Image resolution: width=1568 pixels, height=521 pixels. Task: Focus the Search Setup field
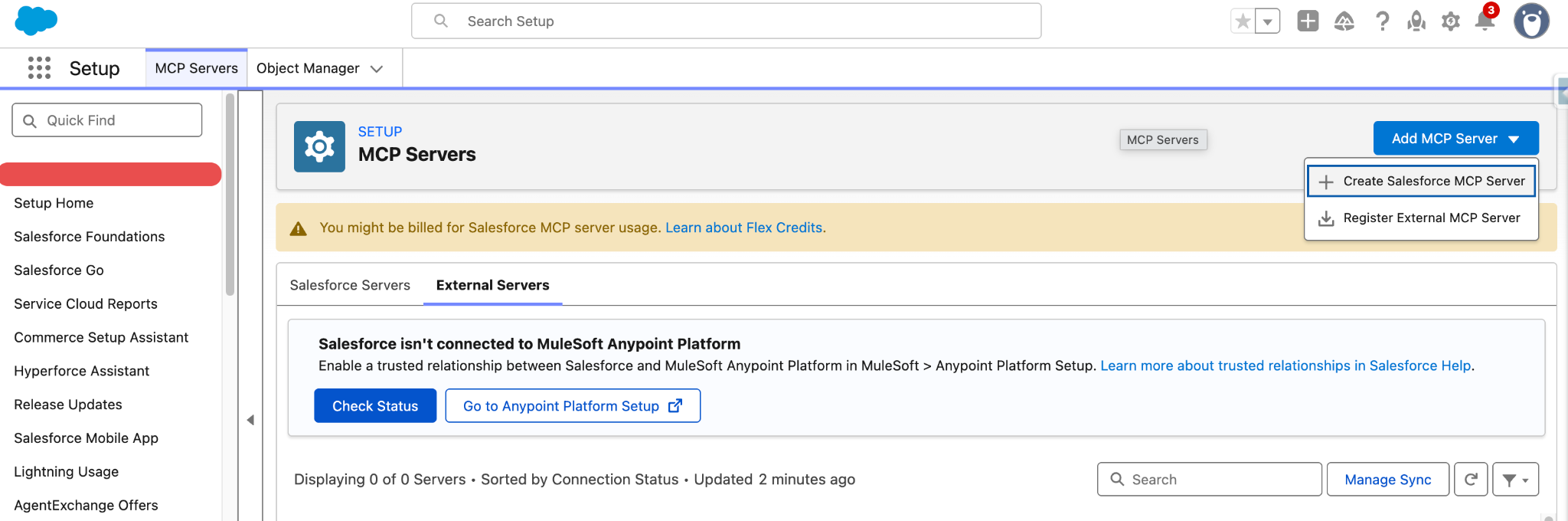(x=726, y=21)
